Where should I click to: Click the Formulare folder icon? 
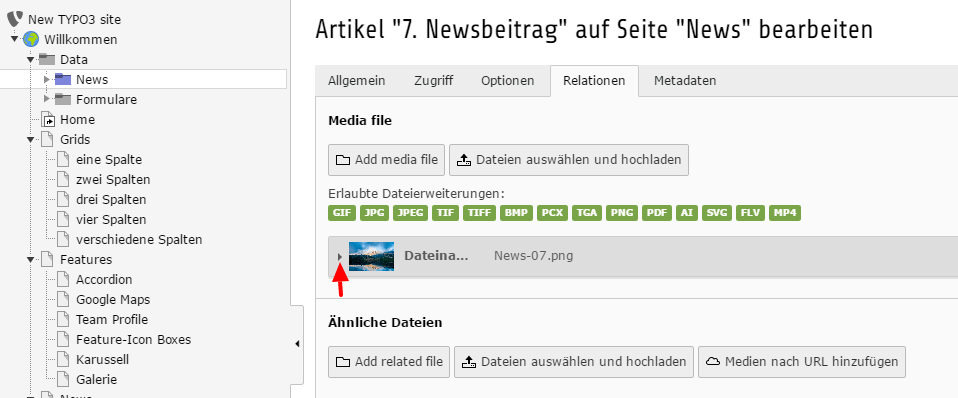[63, 99]
